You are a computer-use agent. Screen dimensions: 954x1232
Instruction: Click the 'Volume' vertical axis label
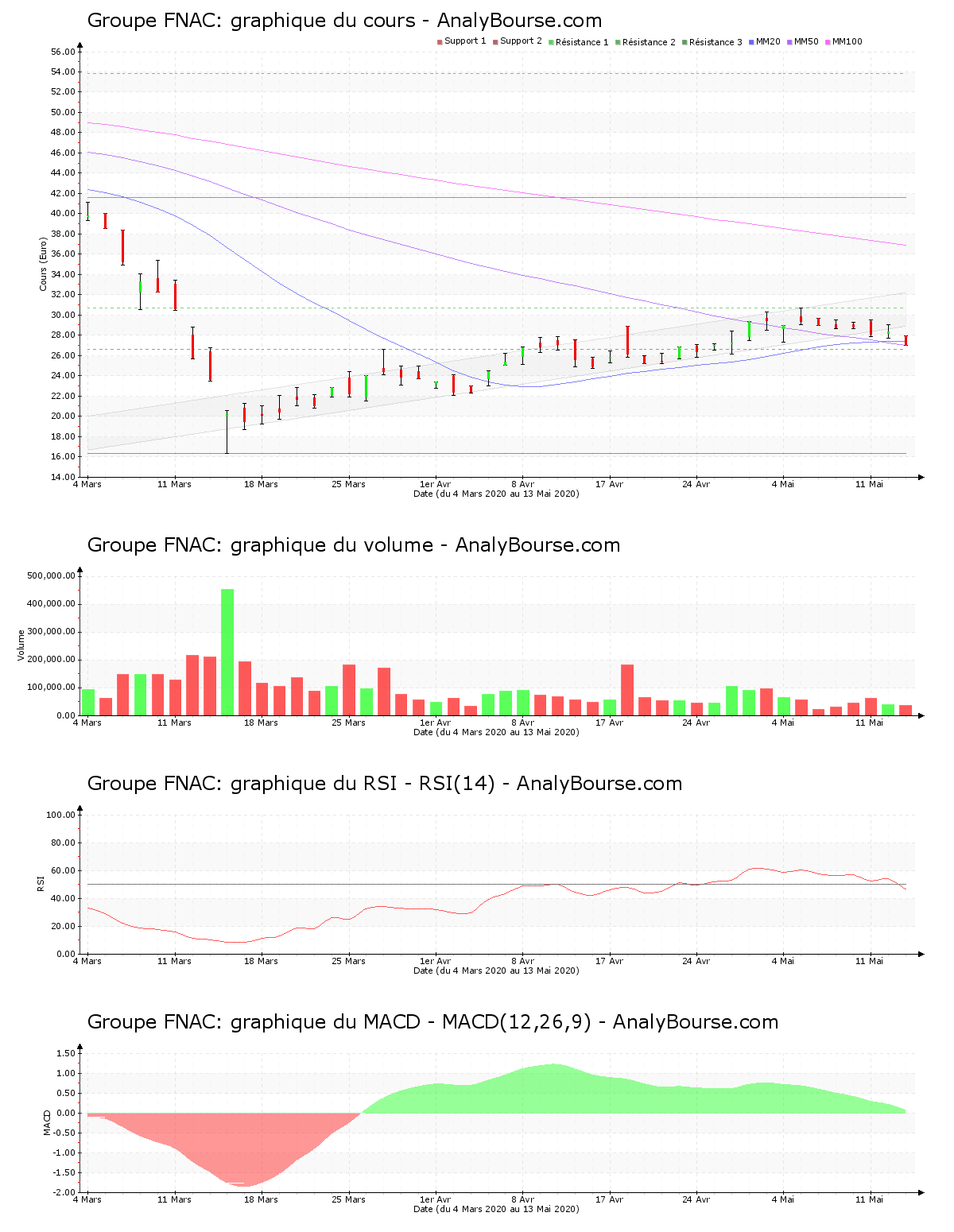pos(21,645)
